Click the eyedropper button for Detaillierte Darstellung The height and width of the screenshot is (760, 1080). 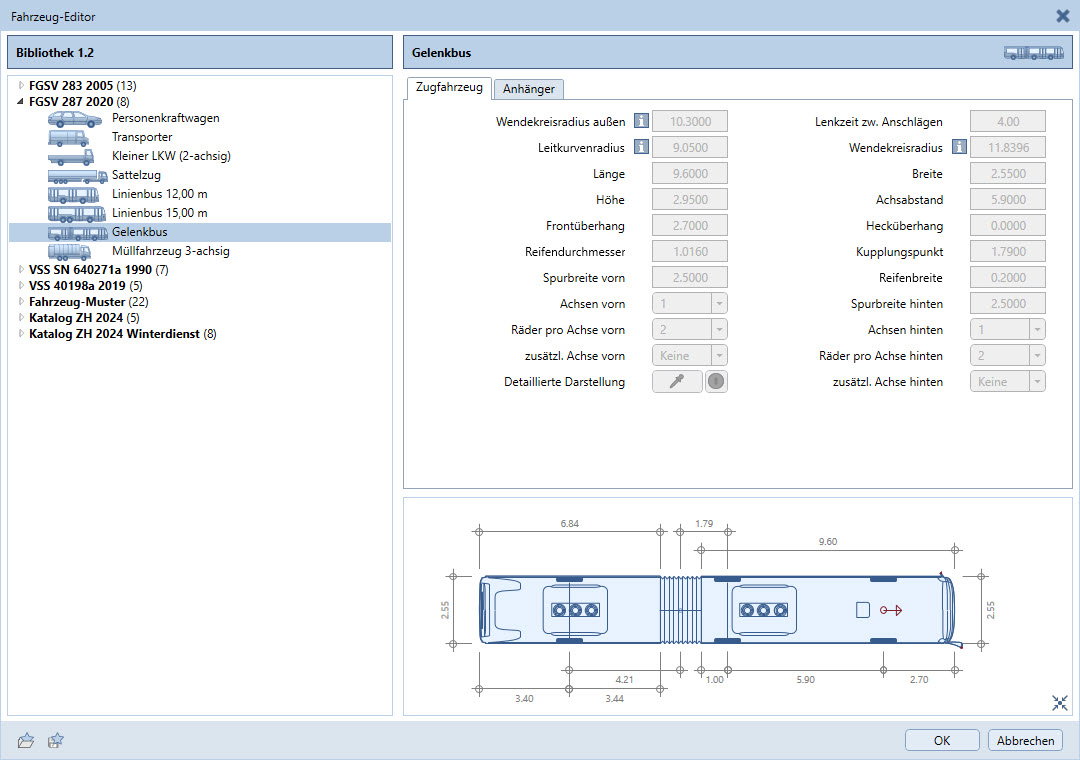(677, 381)
